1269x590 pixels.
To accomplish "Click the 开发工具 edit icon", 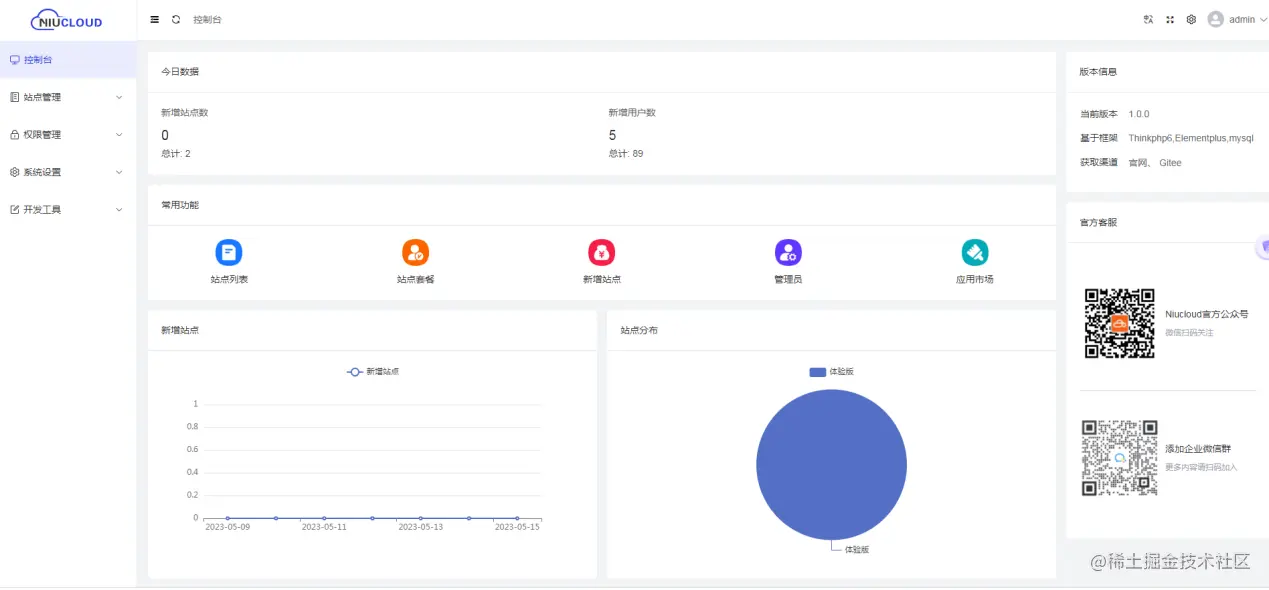I will click(x=14, y=210).
